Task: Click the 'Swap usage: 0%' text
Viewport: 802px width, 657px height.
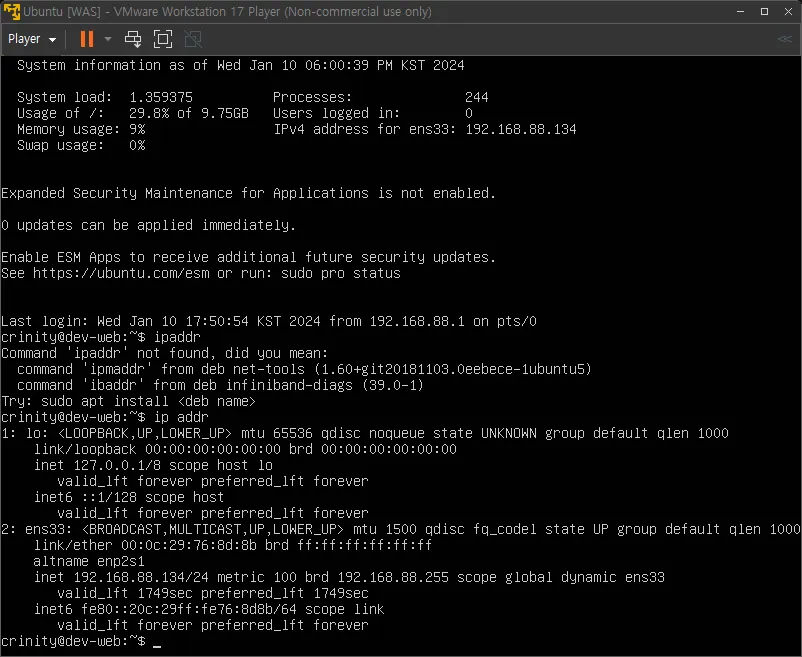Action: [81, 145]
